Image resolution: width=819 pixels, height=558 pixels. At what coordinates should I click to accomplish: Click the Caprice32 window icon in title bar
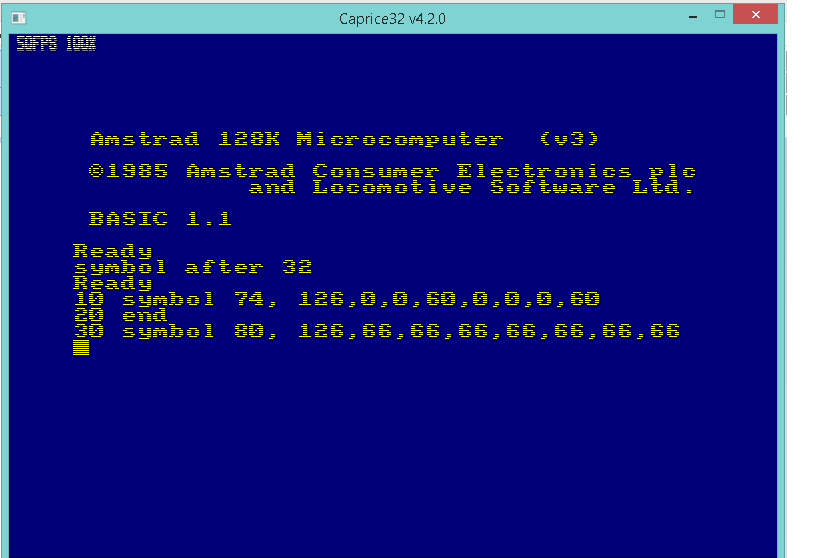pyautogui.click(x=19, y=18)
